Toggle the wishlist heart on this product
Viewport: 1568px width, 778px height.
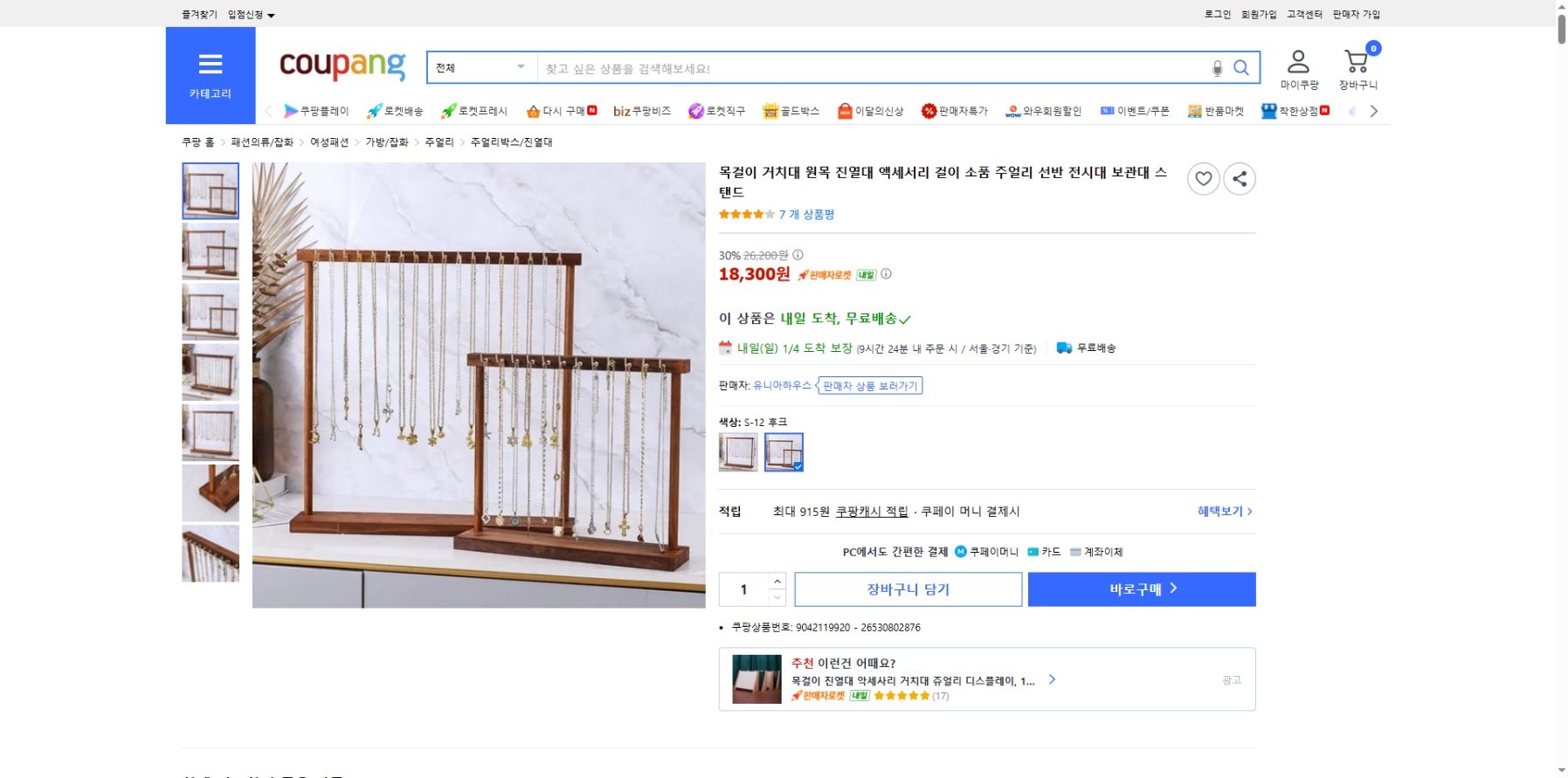[1204, 179]
